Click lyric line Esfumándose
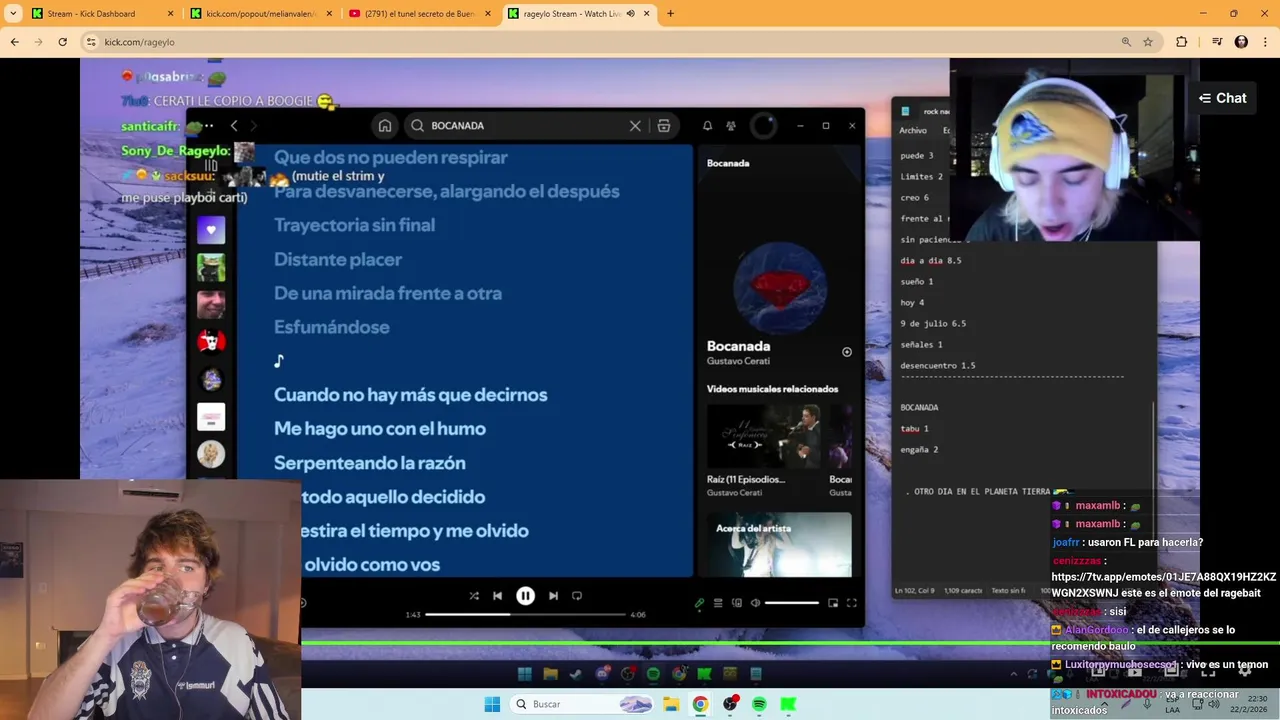This screenshot has height=720, width=1280. [332, 327]
